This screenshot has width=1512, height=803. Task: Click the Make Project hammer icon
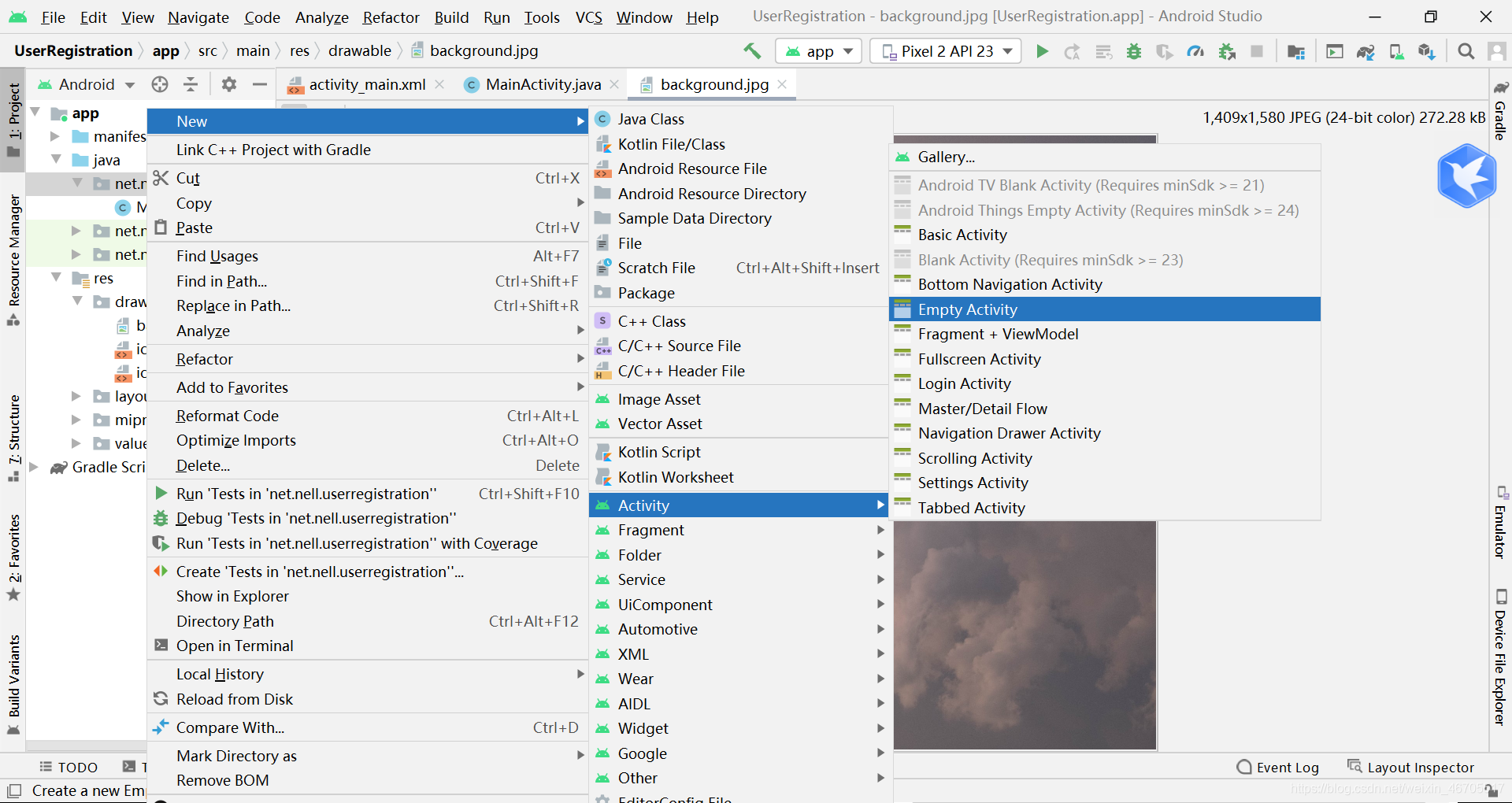[x=752, y=51]
